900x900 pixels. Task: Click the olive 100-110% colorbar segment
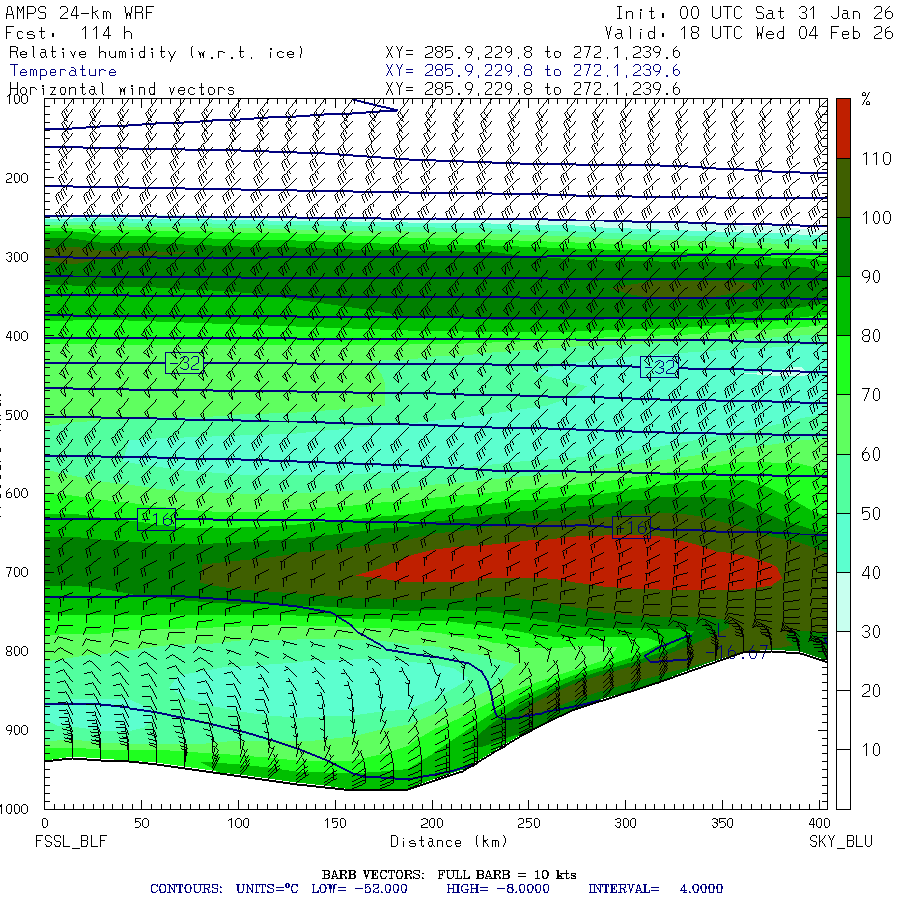point(843,188)
